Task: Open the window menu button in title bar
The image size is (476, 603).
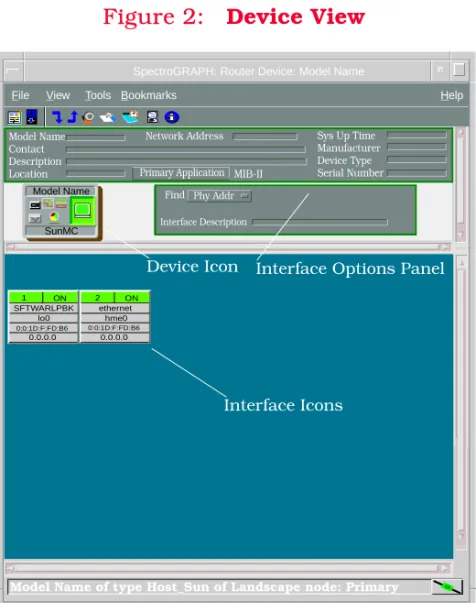Action: (13, 70)
